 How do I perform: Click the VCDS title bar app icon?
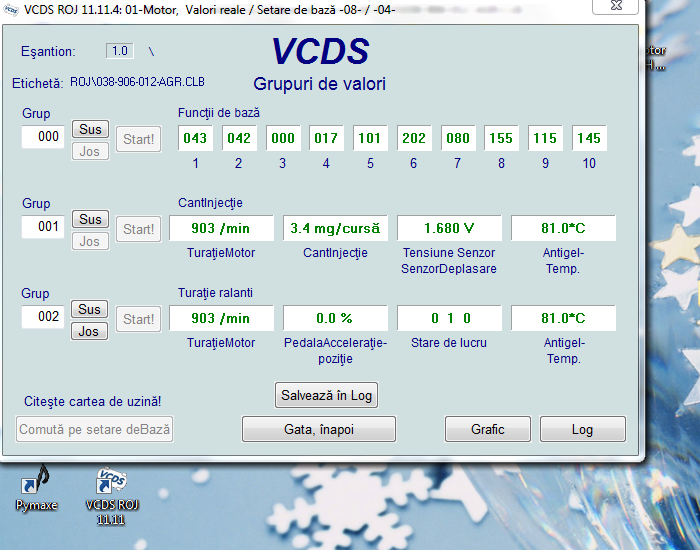point(11,9)
